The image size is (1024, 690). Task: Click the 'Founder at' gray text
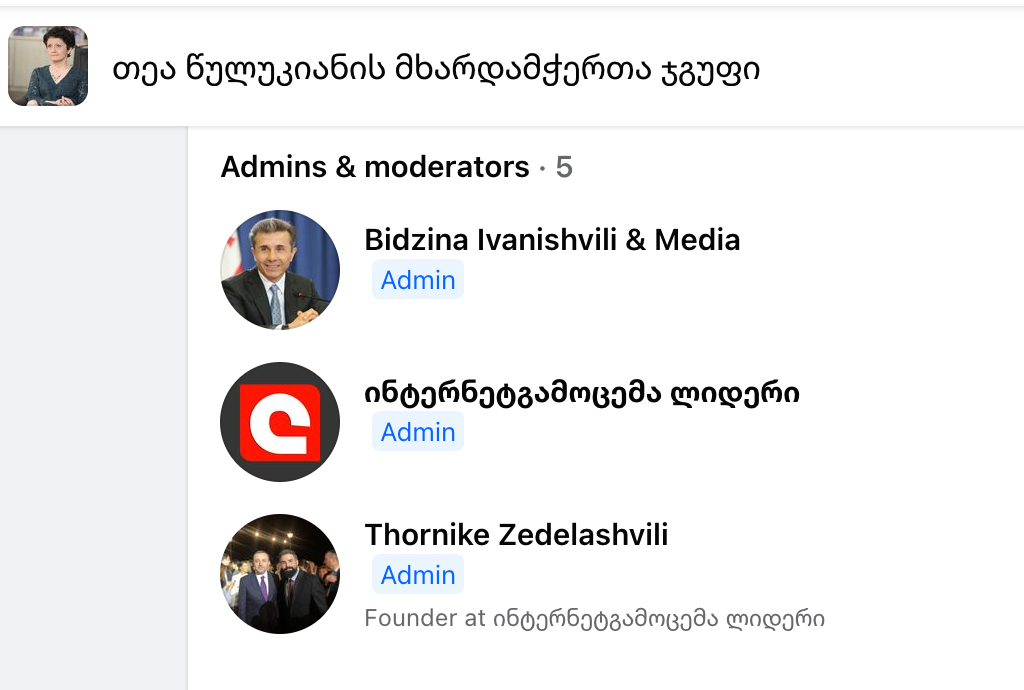tap(425, 618)
